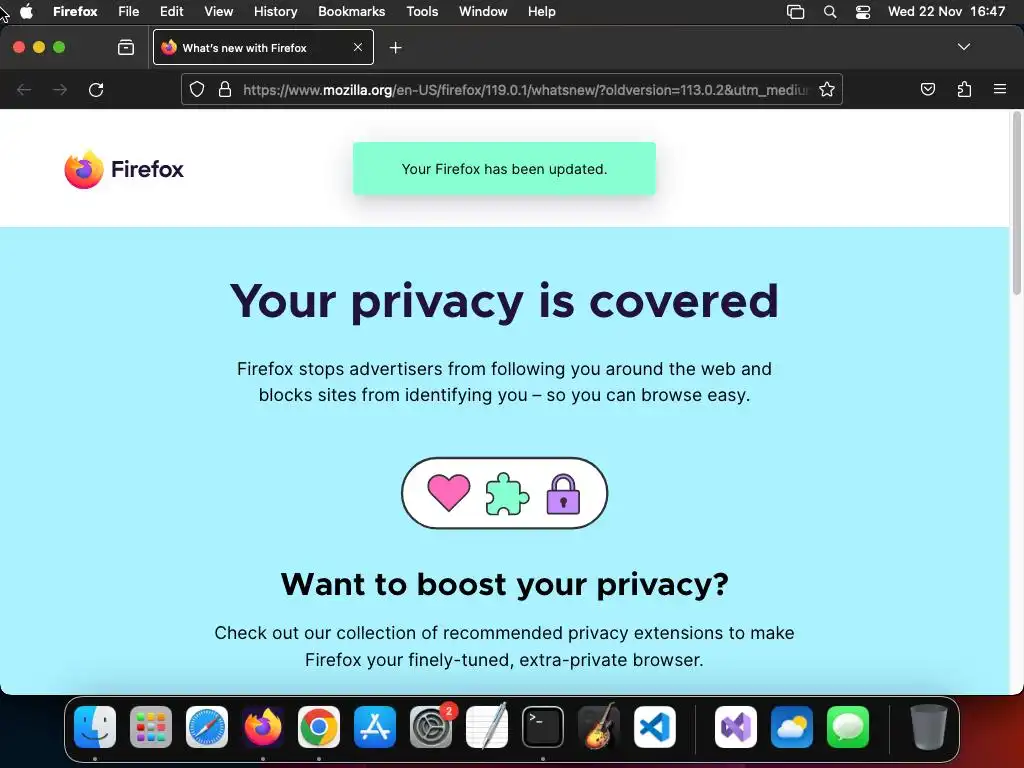Open the Apple menu
Screen dimensions: 1024x768
click(26, 11)
